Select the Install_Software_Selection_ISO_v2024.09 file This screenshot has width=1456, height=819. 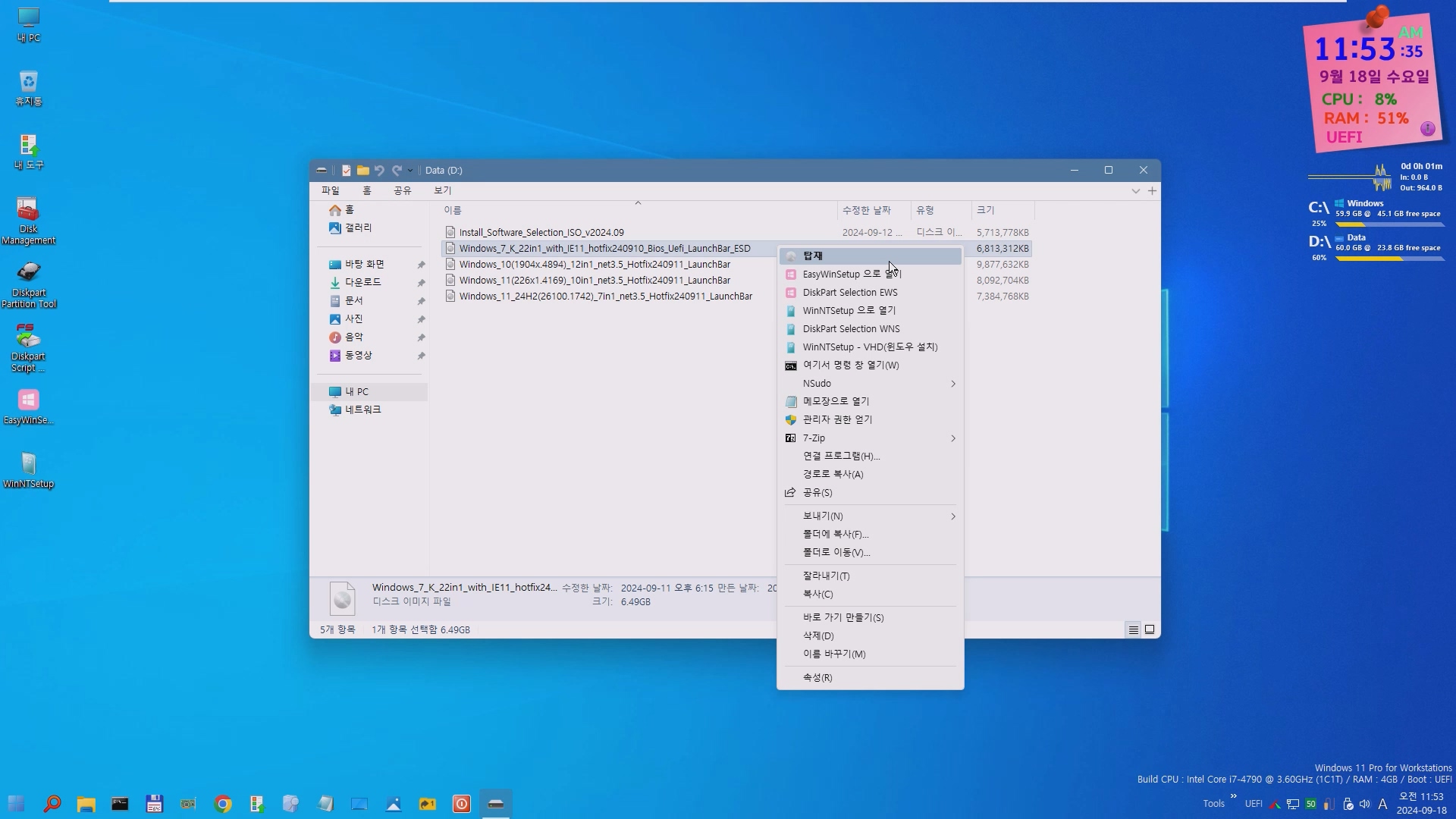click(x=541, y=233)
